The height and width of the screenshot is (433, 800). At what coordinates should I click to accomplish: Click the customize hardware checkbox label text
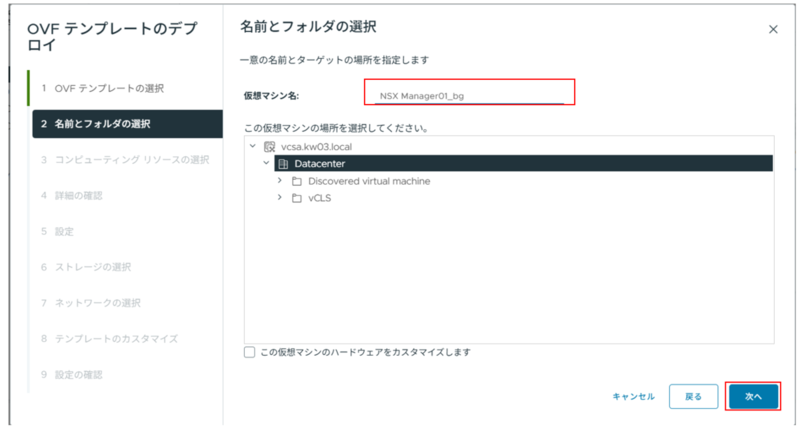tap(365, 352)
